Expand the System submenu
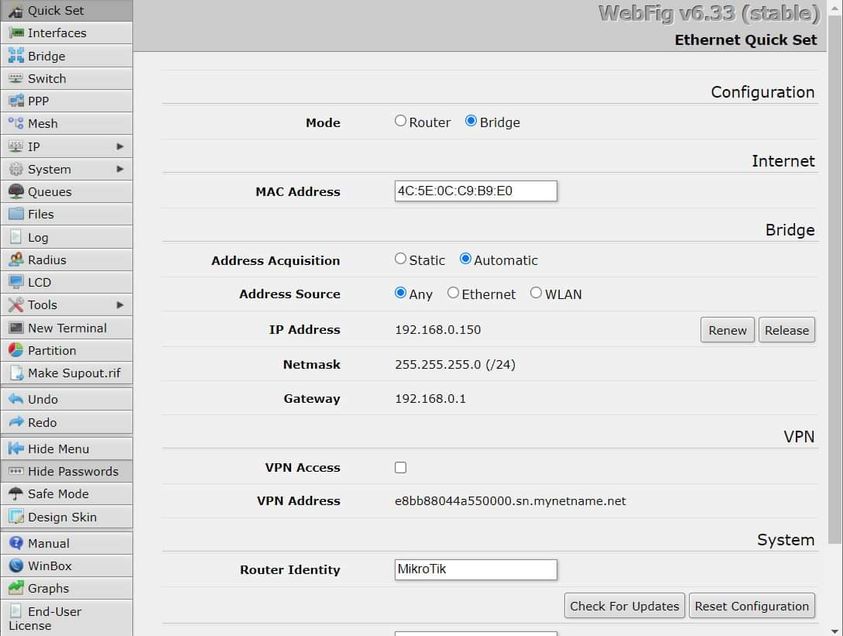 tap(120, 169)
